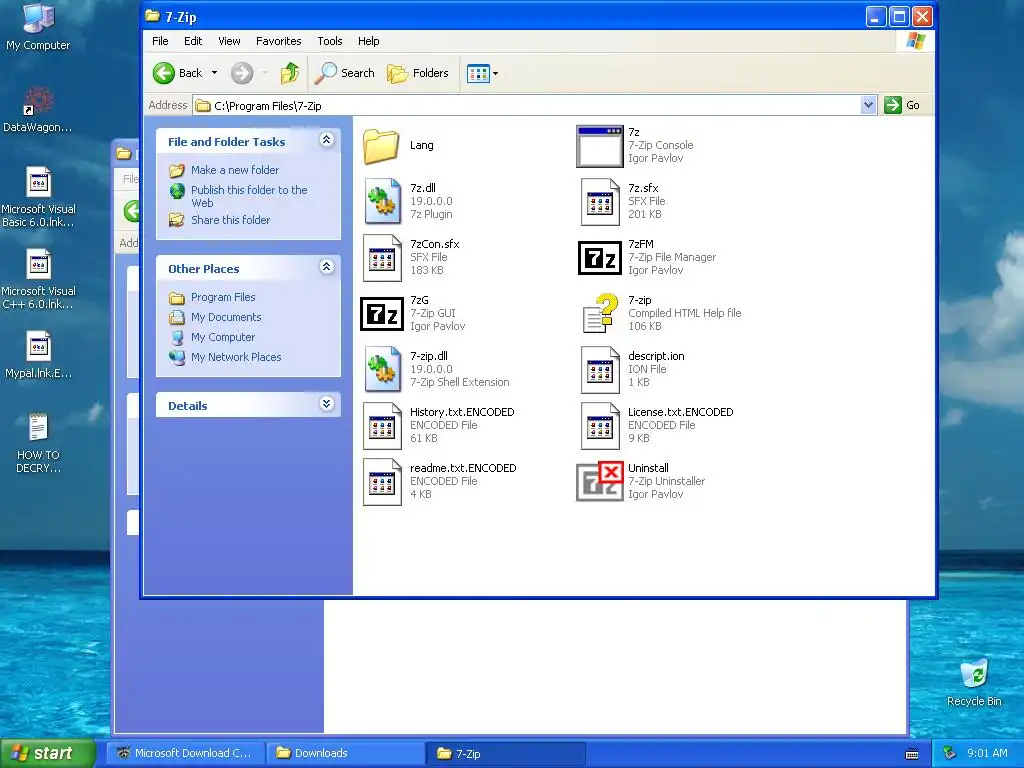Switch to Downloads taskbar window
This screenshot has width=1024, height=768.
click(x=345, y=753)
